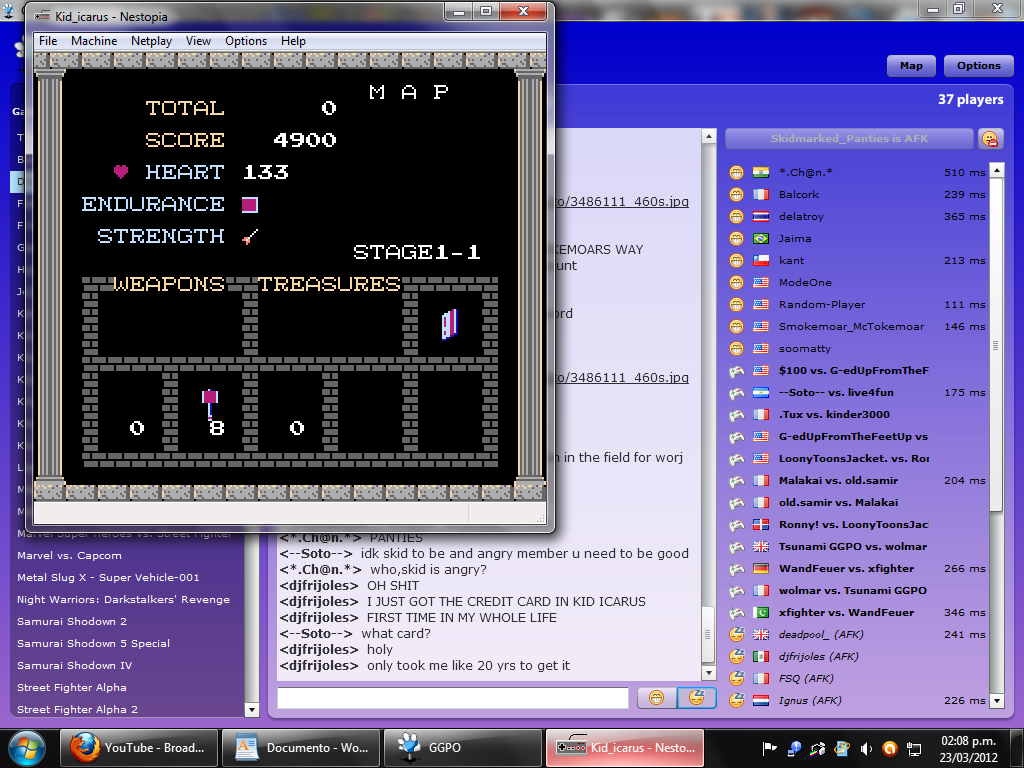The width and height of the screenshot is (1024, 768).
Task: Select the smiley status icon beside Balcork
Action: click(x=737, y=195)
